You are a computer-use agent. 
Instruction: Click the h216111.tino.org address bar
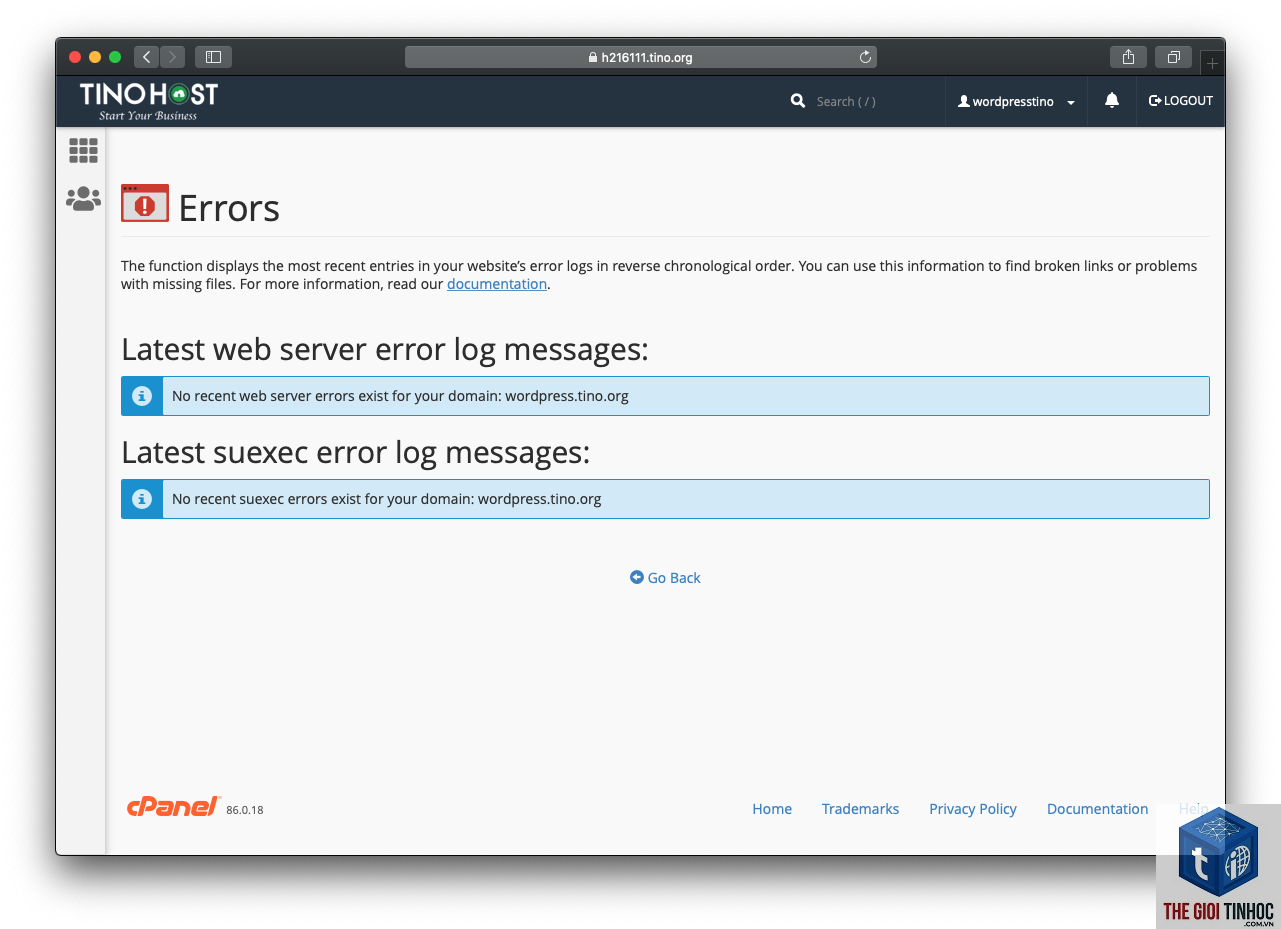coord(641,57)
